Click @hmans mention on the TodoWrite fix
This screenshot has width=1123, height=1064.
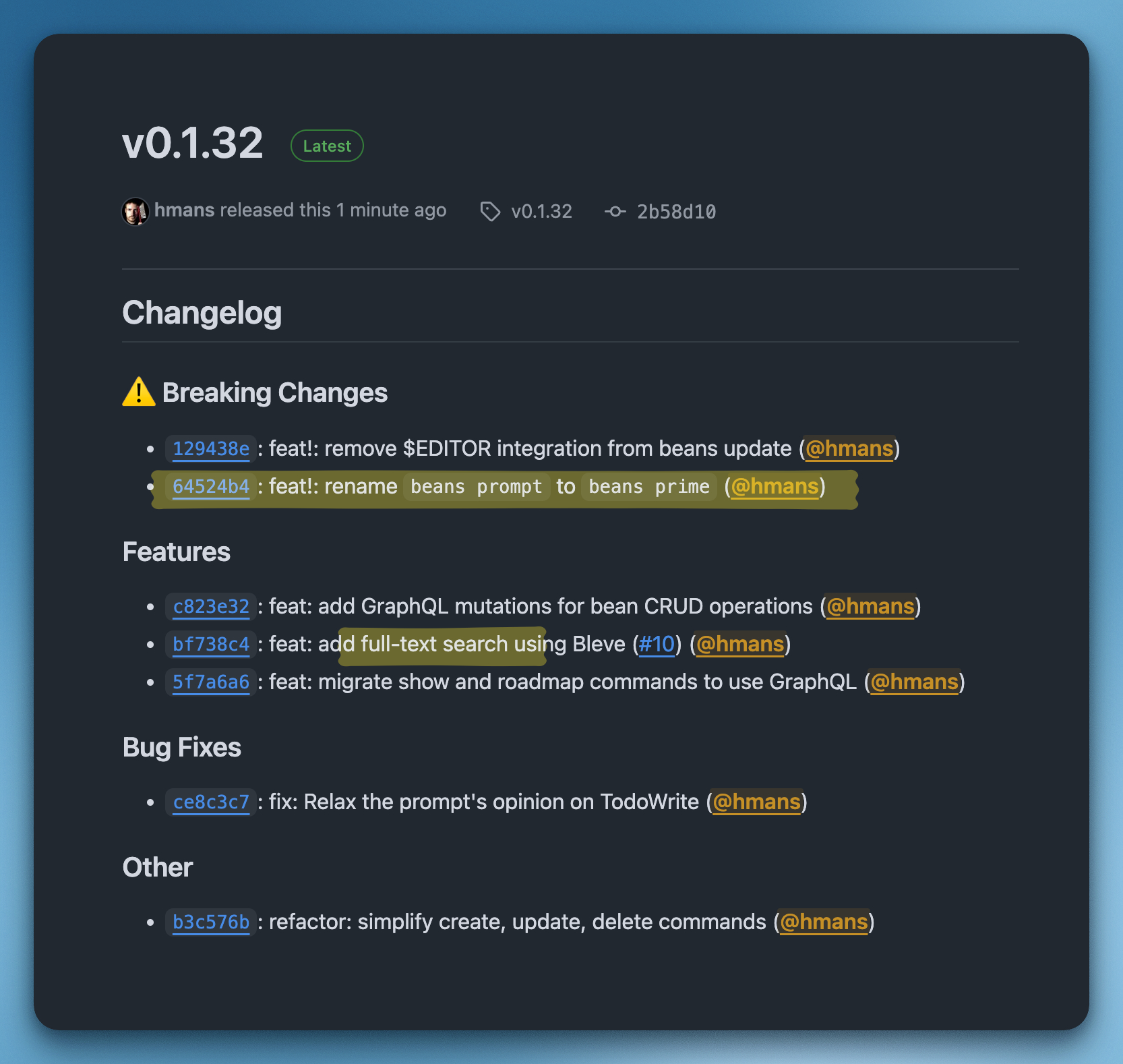click(756, 802)
